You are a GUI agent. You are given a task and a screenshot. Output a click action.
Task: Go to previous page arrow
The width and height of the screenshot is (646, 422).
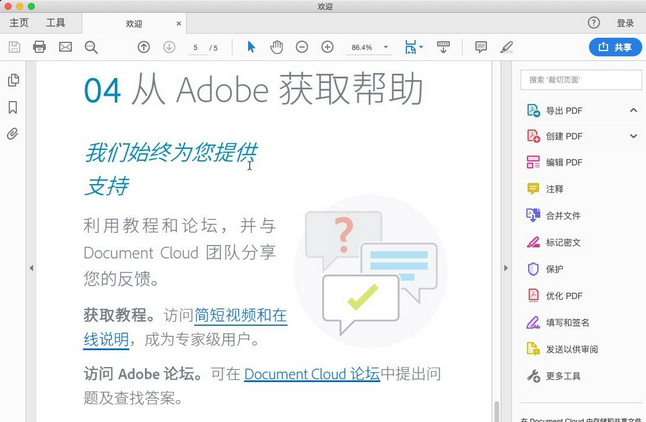pyautogui.click(x=143, y=47)
